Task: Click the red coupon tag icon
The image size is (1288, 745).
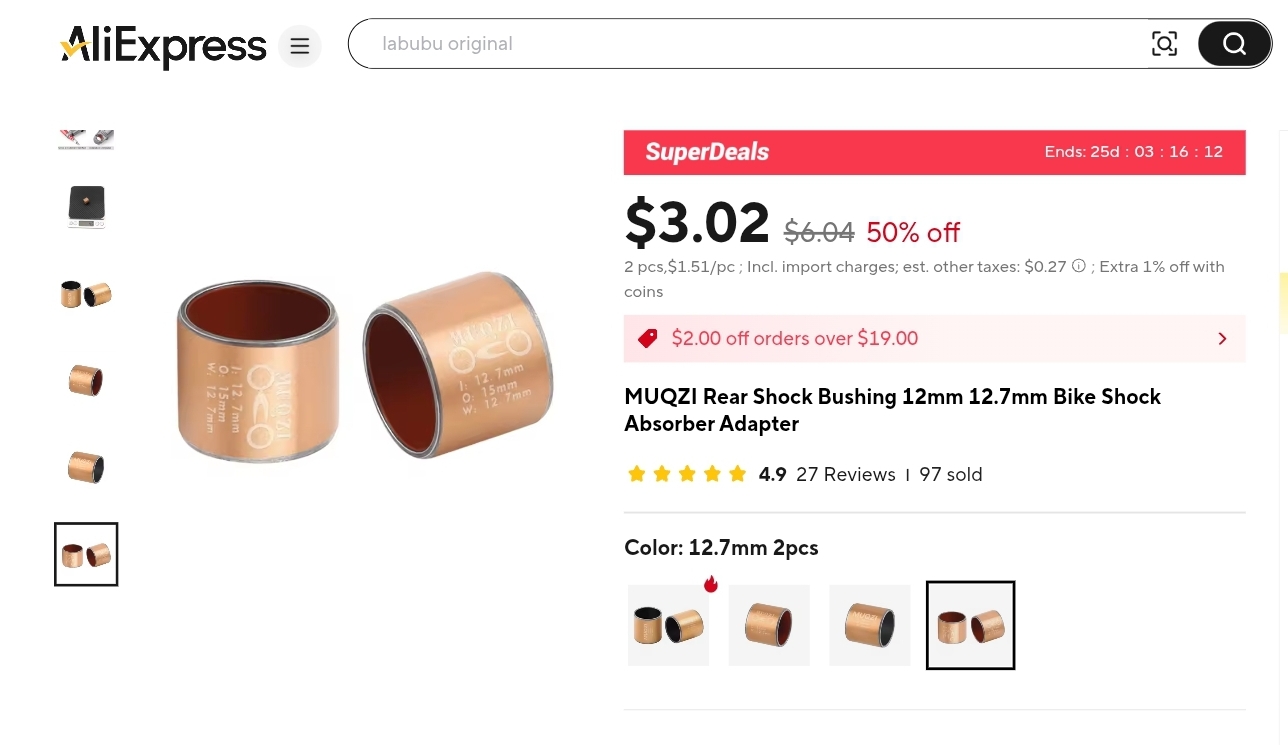Action: [x=648, y=339]
